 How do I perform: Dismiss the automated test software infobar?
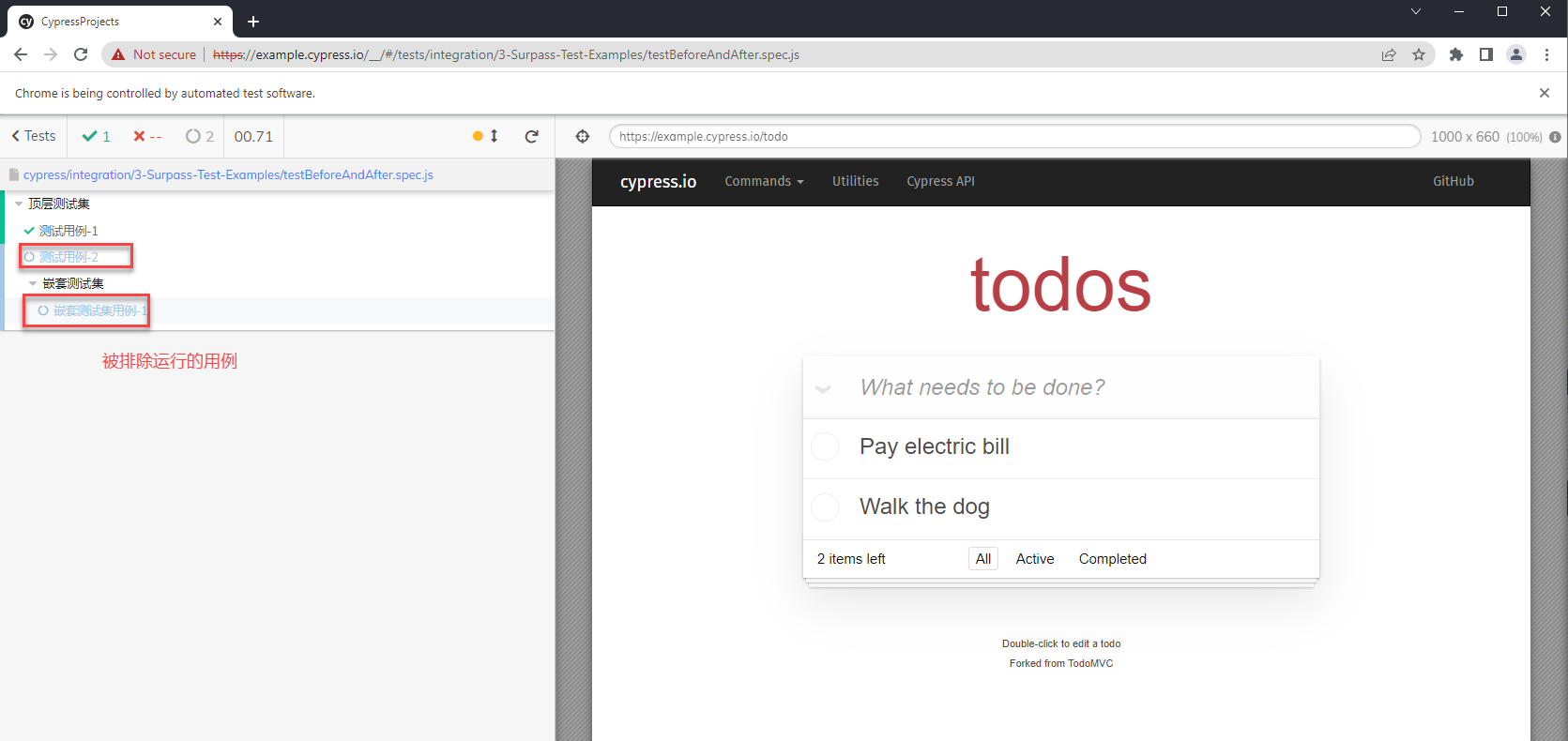coord(1545,93)
